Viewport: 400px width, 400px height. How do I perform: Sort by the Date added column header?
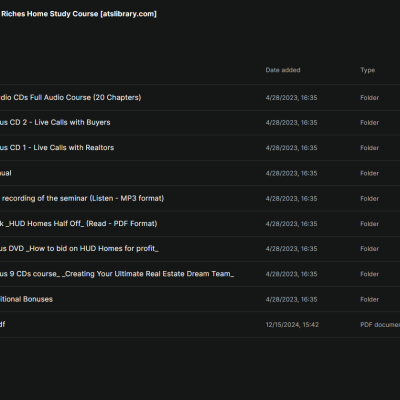click(283, 70)
